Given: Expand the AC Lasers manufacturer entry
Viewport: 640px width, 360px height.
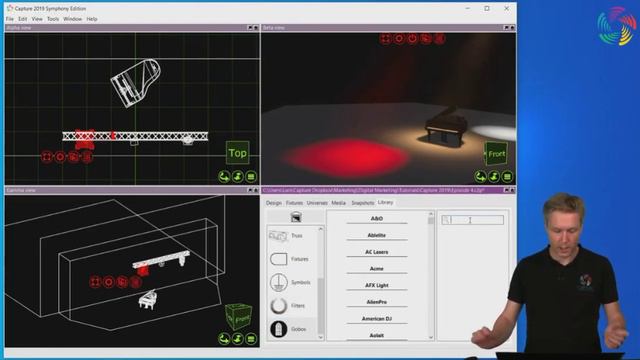Looking at the screenshot, I should (x=377, y=252).
